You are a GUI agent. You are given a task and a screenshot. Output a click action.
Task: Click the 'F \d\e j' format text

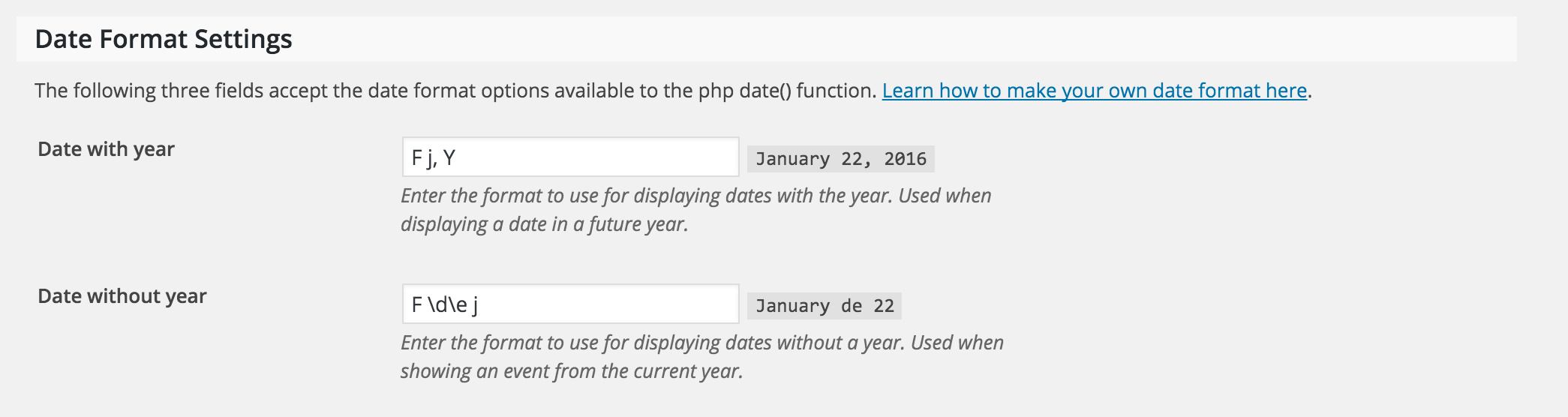tap(444, 305)
